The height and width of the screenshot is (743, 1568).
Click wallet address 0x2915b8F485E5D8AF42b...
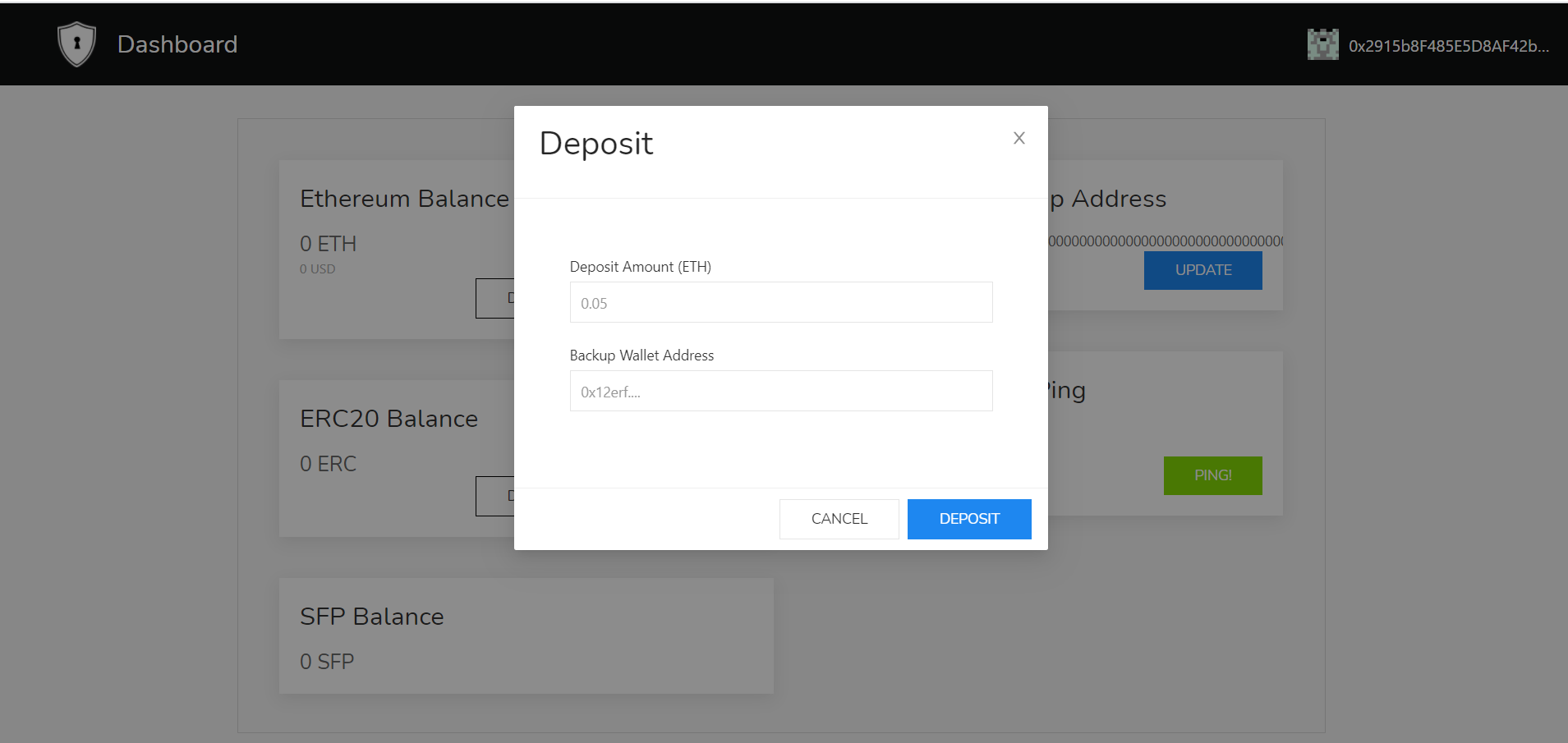1449,46
